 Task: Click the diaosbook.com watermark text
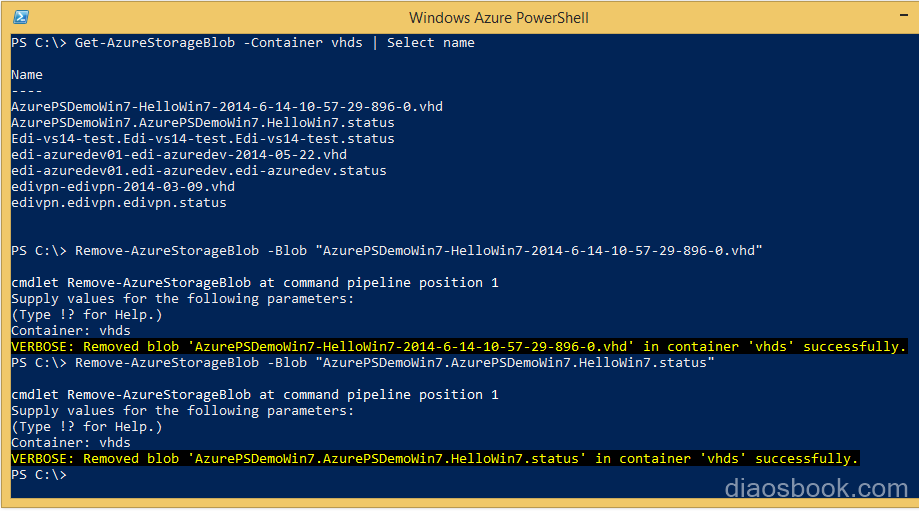(816, 488)
